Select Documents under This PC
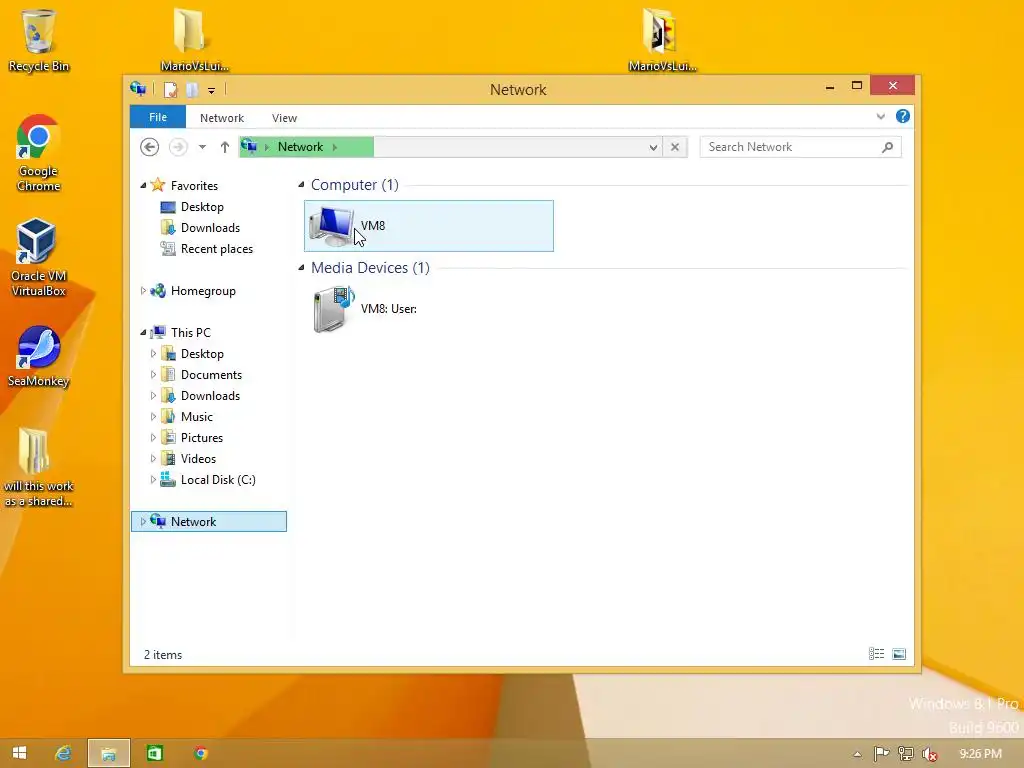 pos(211,375)
